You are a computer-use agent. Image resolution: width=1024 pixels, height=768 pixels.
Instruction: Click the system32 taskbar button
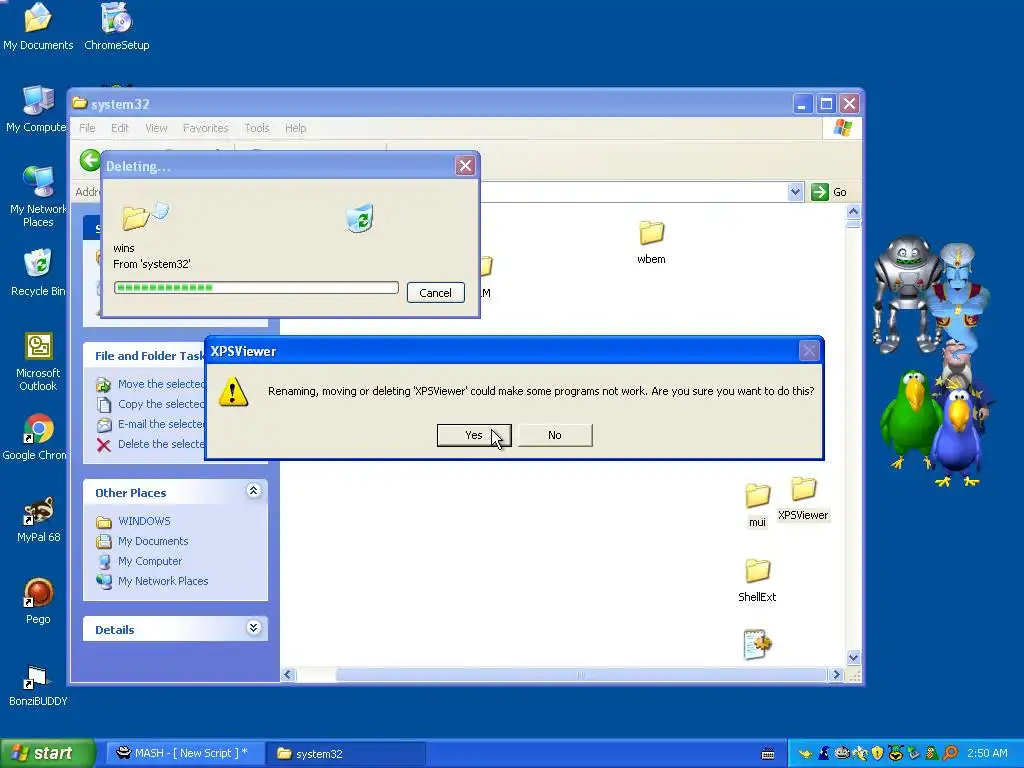point(345,753)
